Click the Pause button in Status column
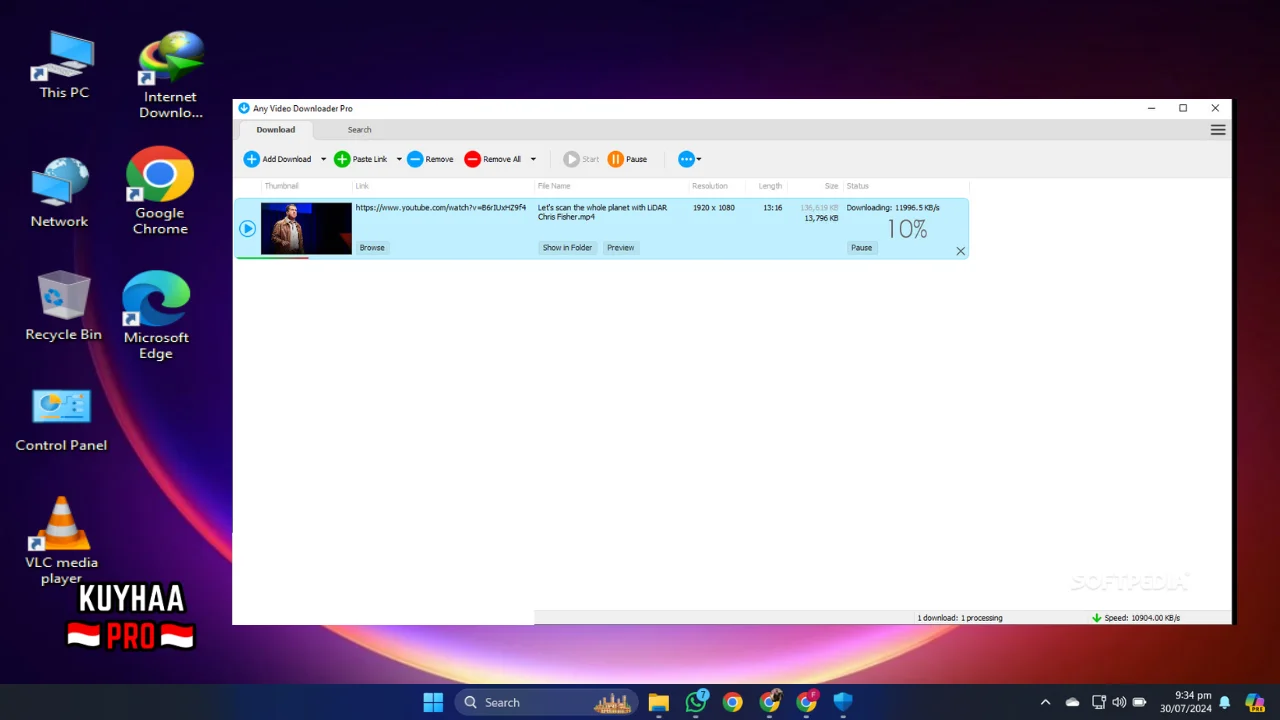The height and width of the screenshot is (720, 1280). (861, 248)
